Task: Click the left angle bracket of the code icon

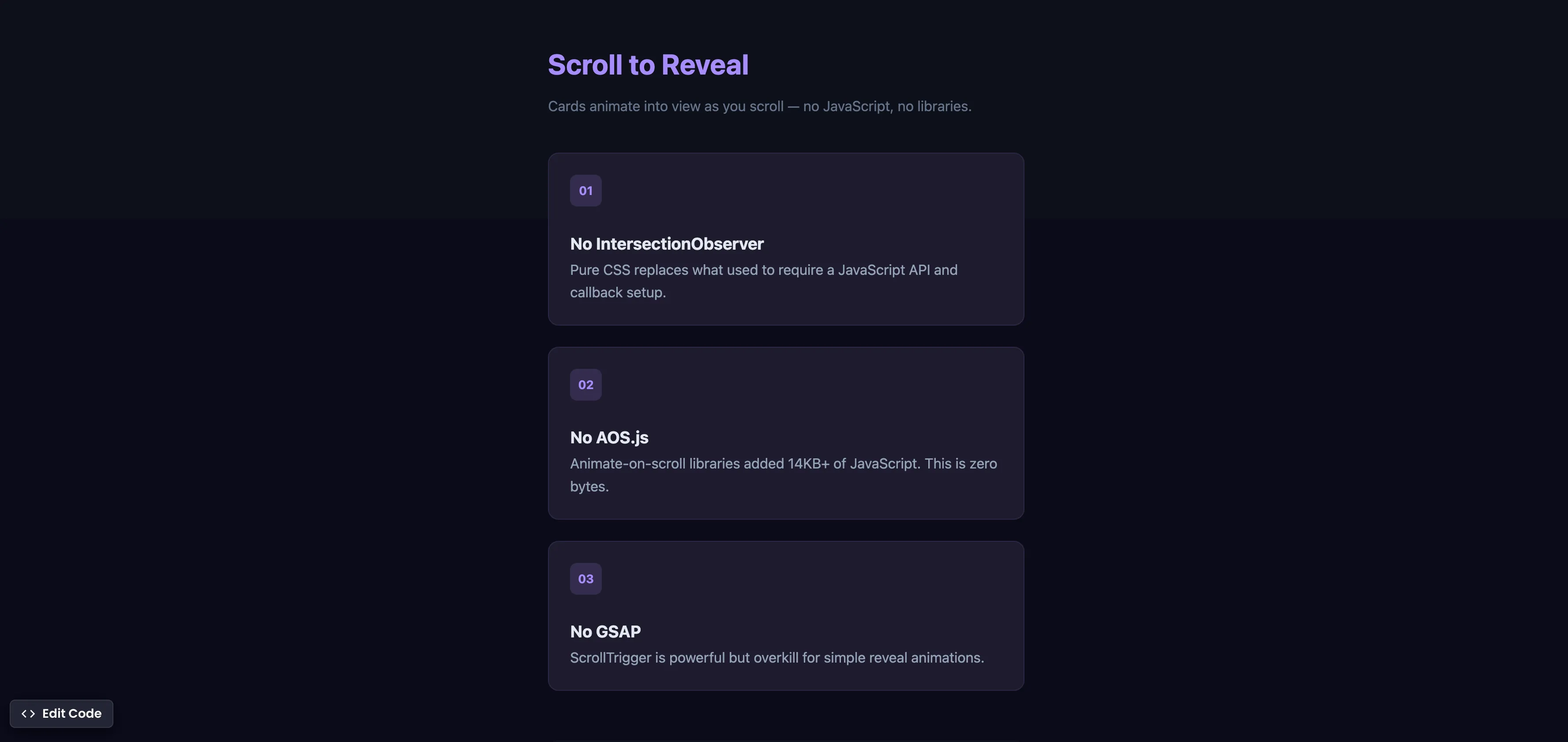Action: coord(24,713)
